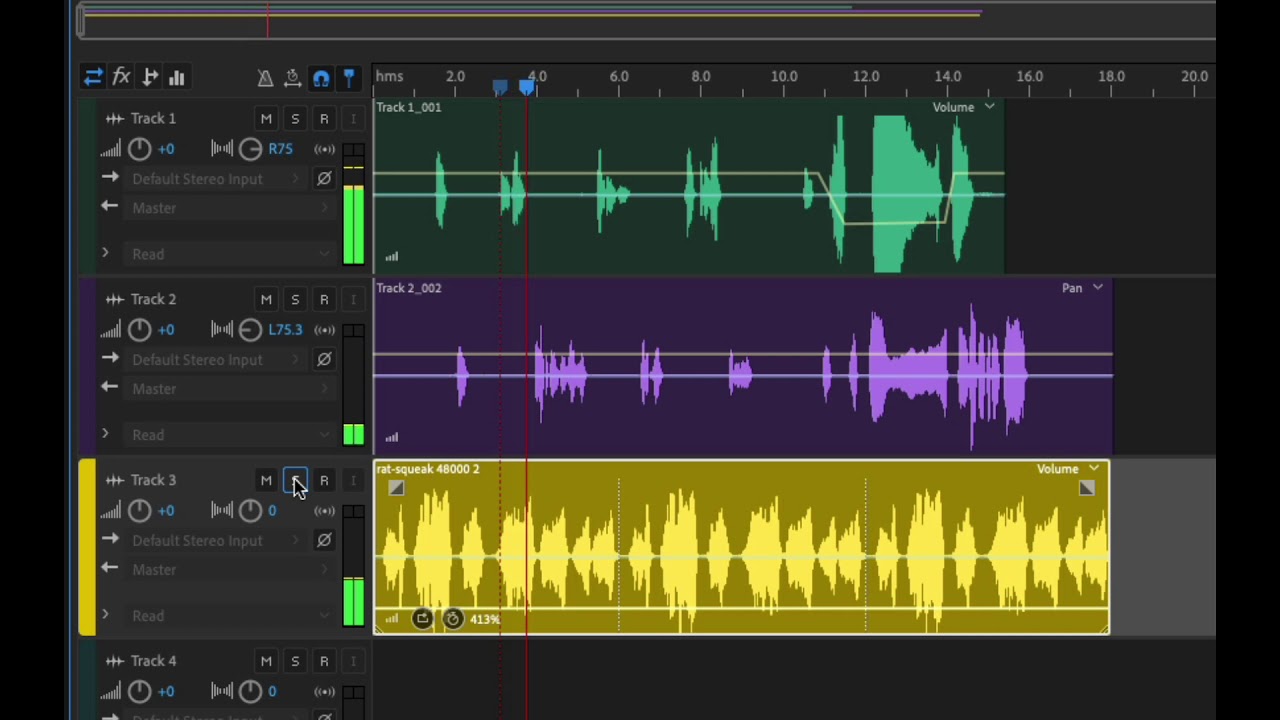Image resolution: width=1280 pixels, height=720 pixels.
Task: Click Track 1 pan knob
Action: point(250,149)
